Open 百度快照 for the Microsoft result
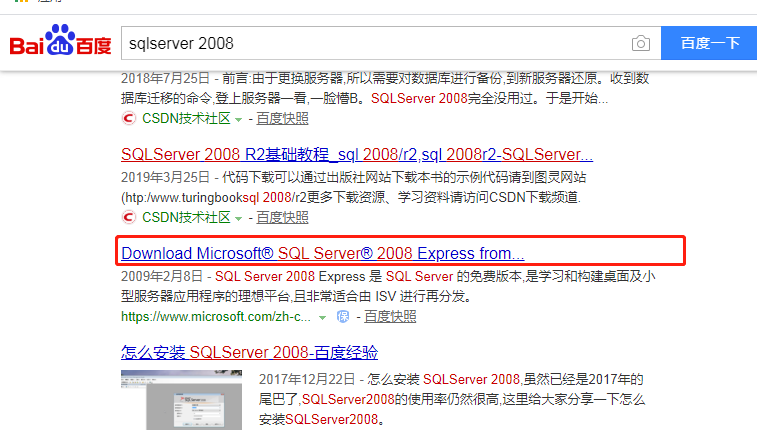This screenshot has width=757, height=430. tap(390, 317)
